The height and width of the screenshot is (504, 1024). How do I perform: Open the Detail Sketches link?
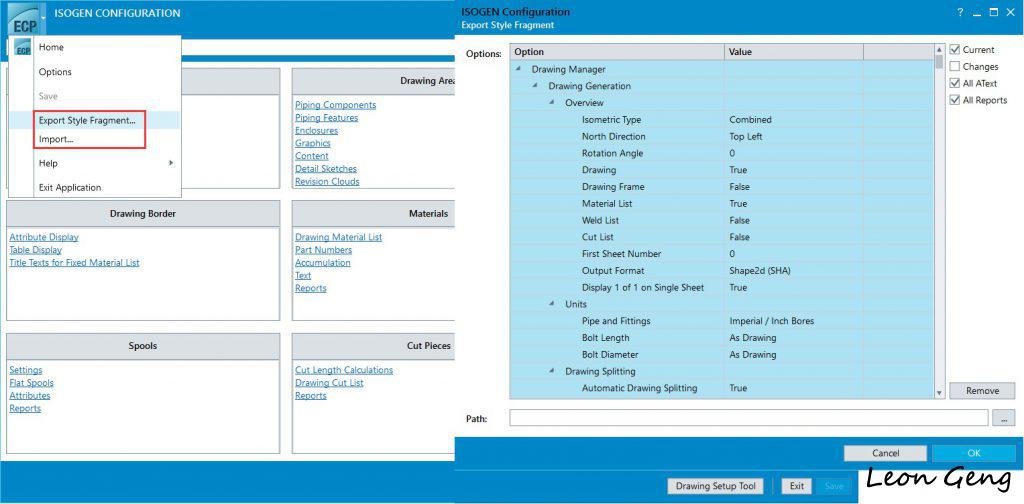click(326, 168)
